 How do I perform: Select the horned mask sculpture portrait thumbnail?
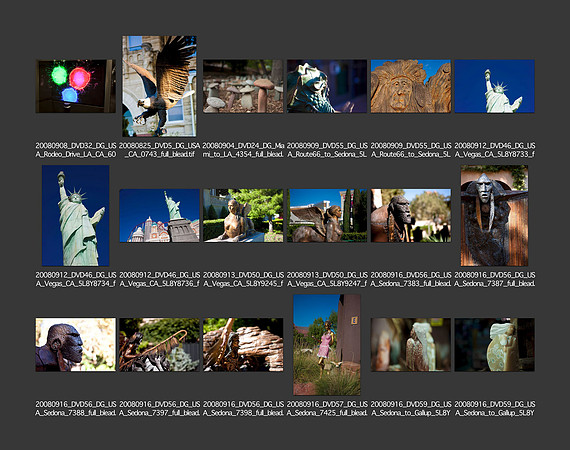tap(494, 216)
